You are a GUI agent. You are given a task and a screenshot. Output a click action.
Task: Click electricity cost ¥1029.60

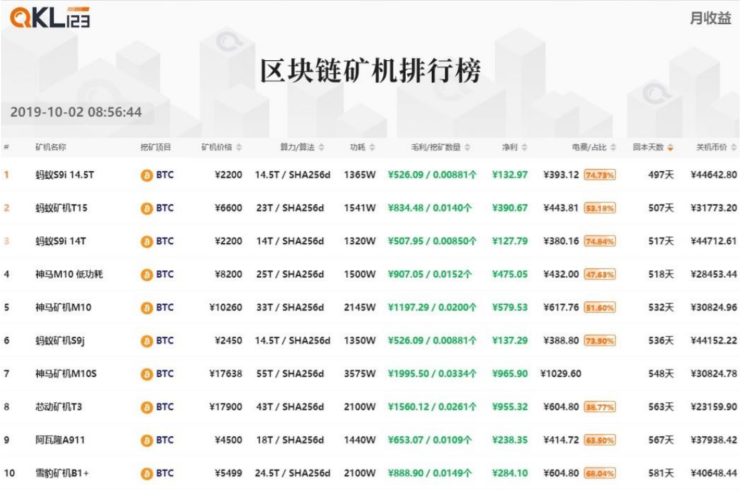(x=561, y=374)
